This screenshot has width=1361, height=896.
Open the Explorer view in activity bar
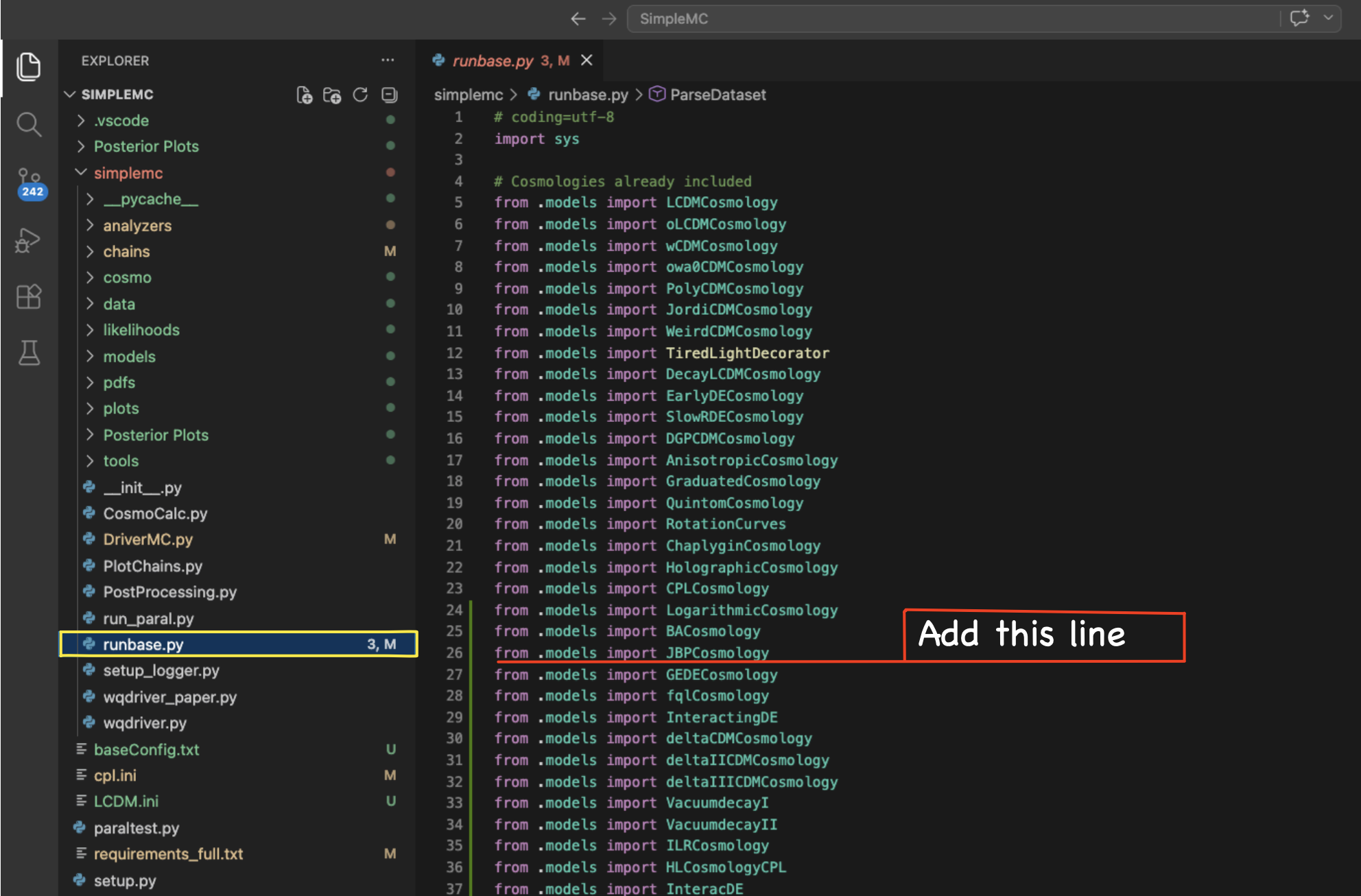click(28, 67)
